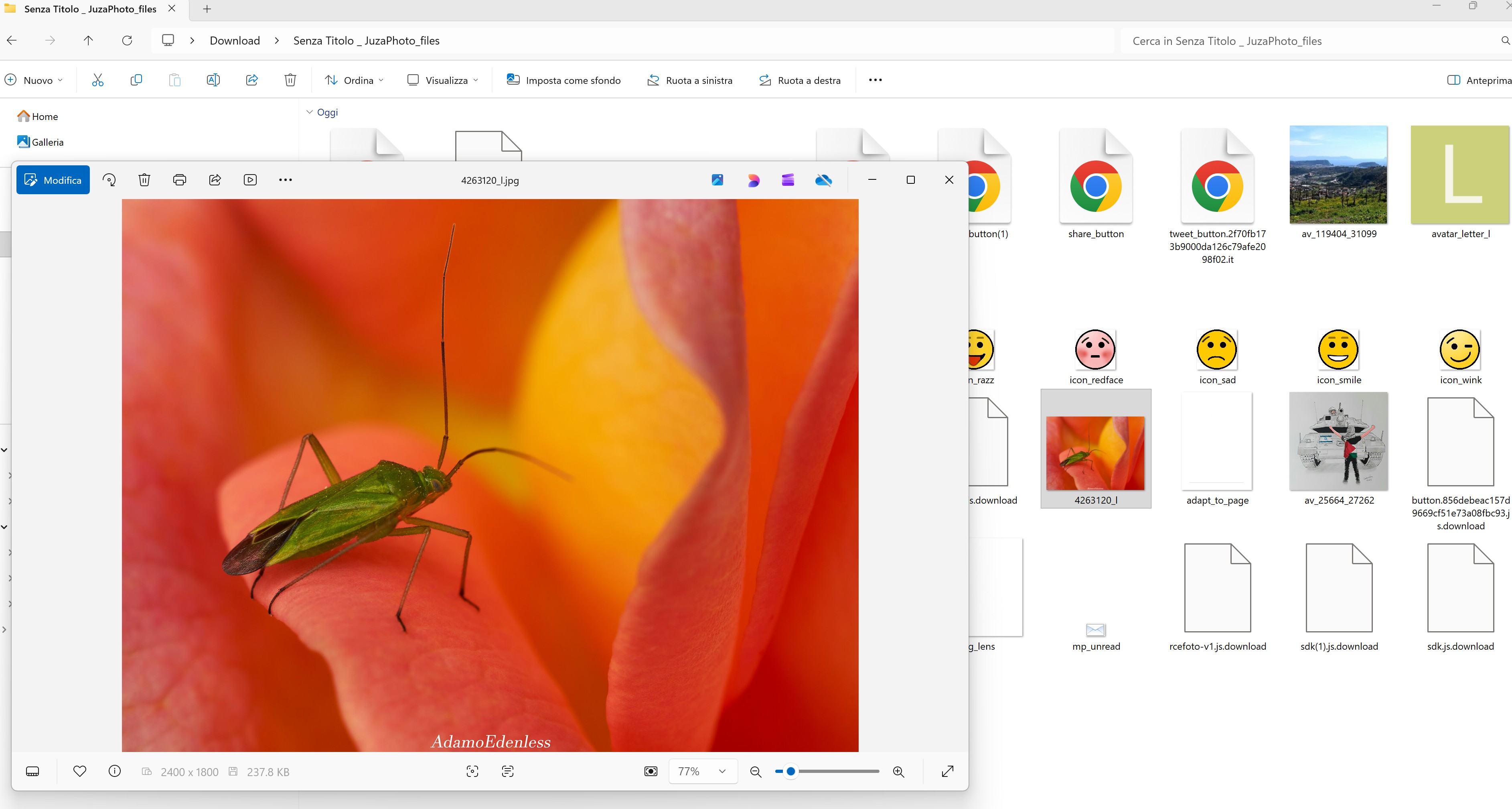Click the zoom out magnifier icon
This screenshot has width=1512, height=809.
[756, 771]
